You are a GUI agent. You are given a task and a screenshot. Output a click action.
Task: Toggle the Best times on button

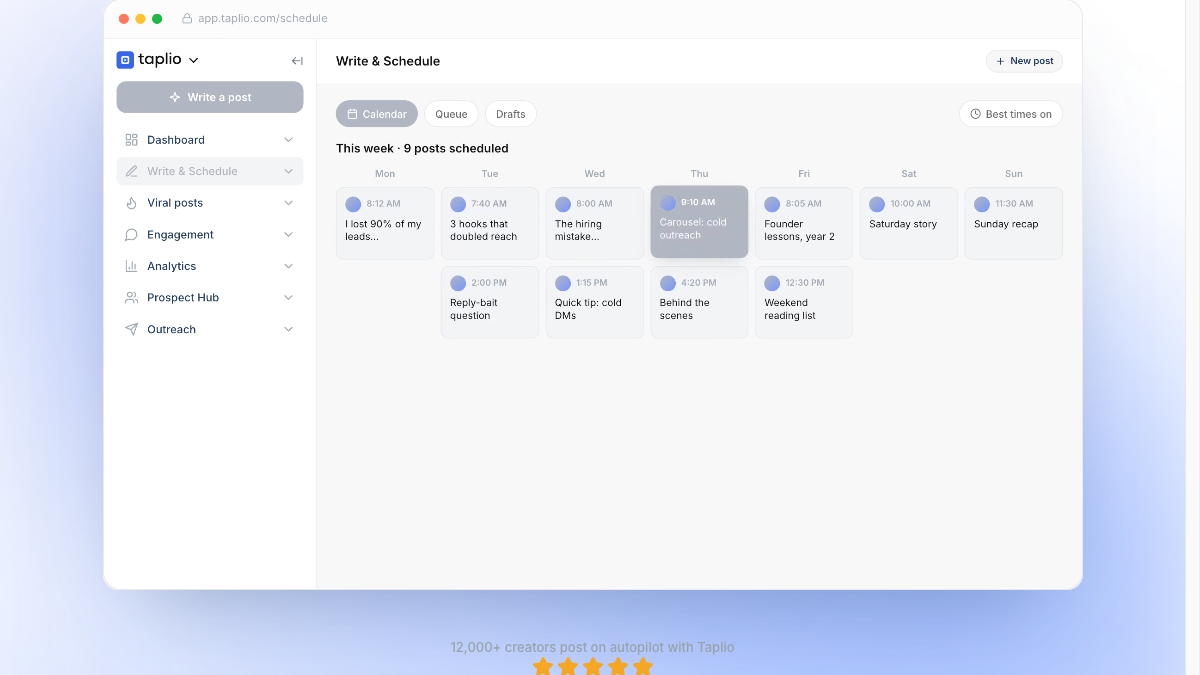pyautogui.click(x=1011, y=114)
